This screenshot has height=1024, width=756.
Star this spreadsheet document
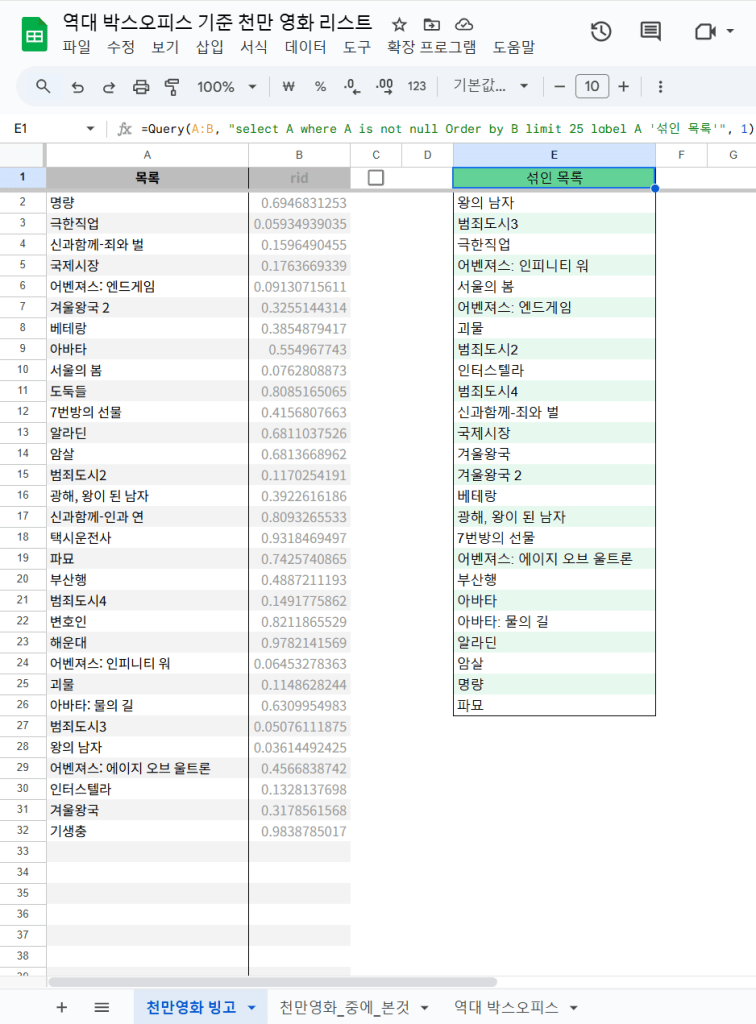(x=399, y=24)
